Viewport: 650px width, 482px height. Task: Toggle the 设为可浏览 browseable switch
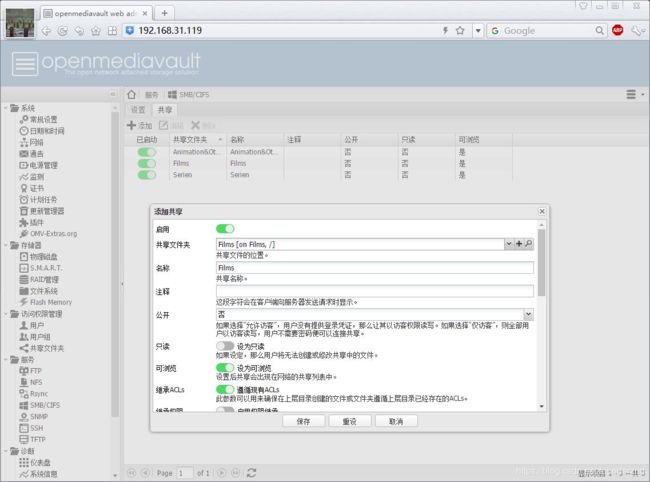pyautogui.click(x=225, y=368)
